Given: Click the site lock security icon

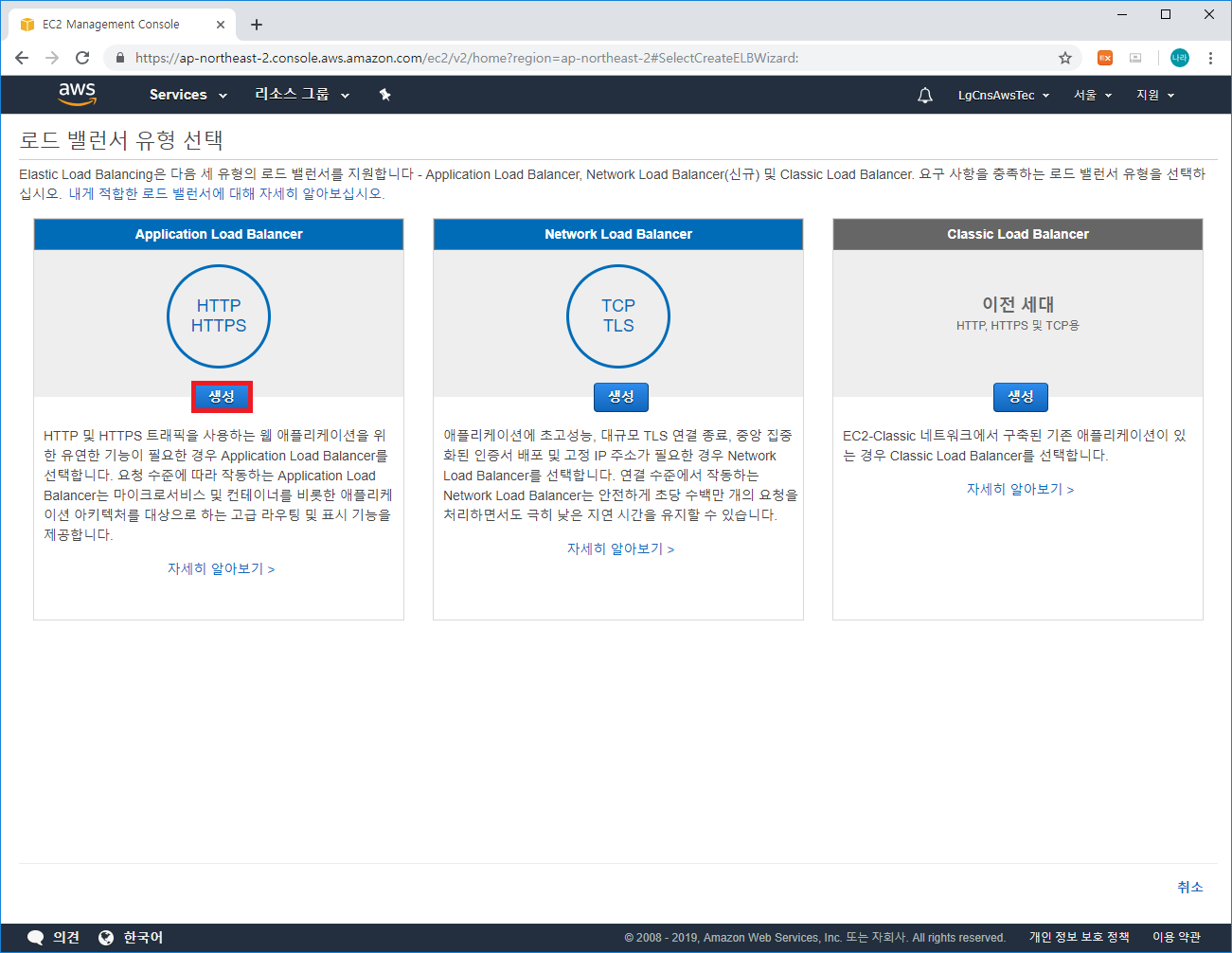Looking at the screenshot, I should (x=119, y=58).
